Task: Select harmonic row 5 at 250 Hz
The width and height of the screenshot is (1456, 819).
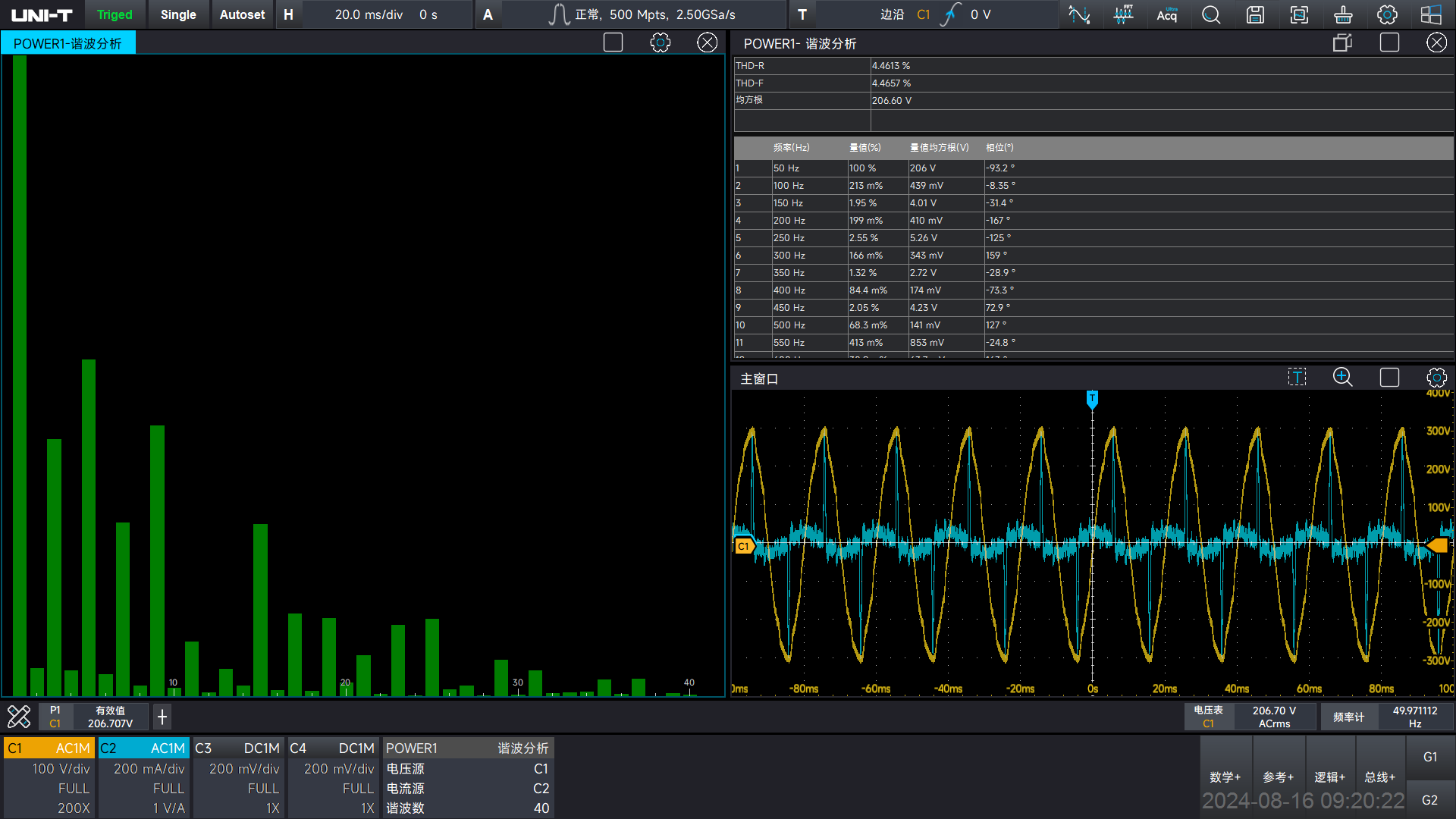Action: click(x=1094, y=237)
